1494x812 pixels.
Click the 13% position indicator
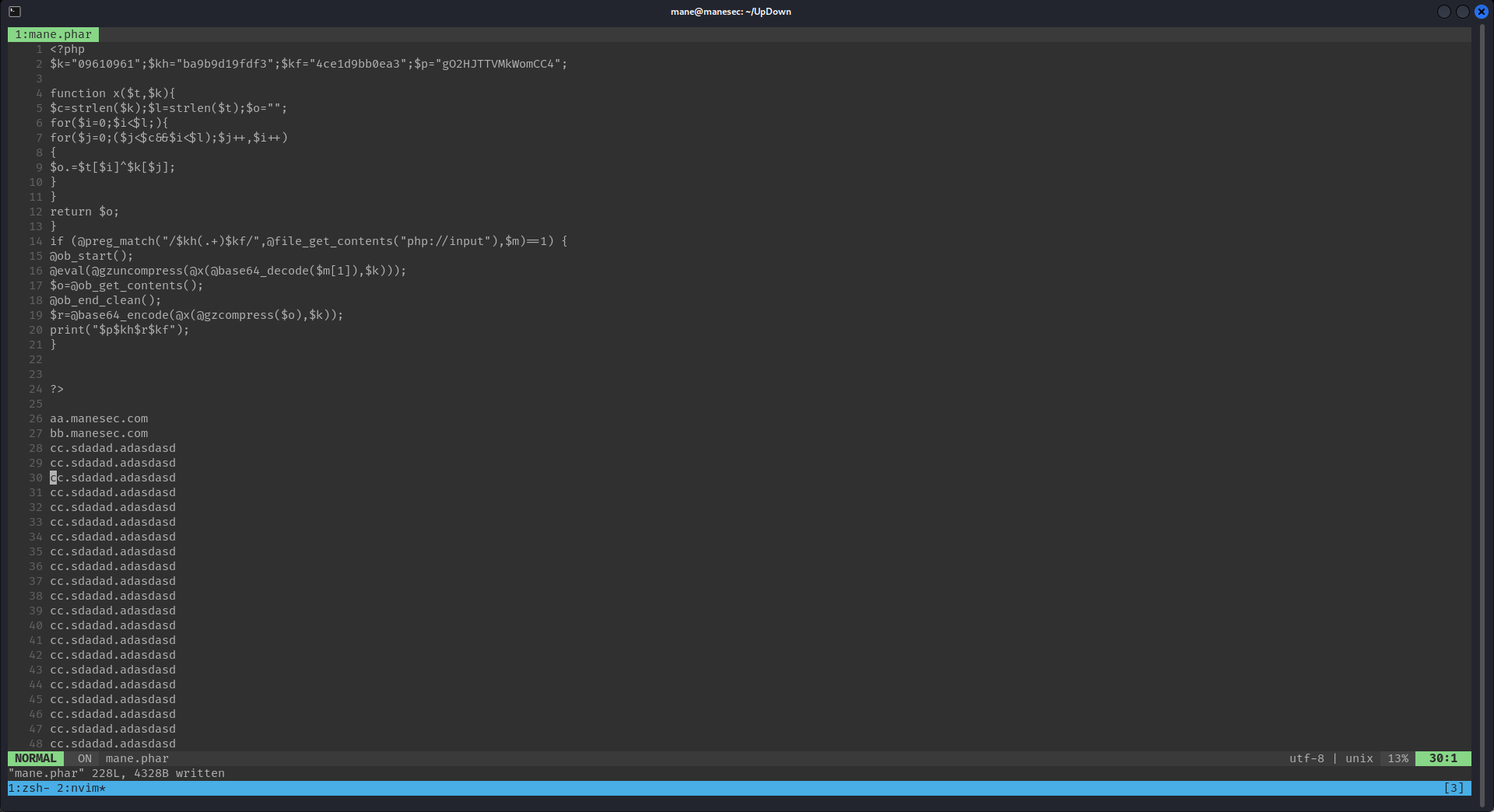click(1398, 758)
